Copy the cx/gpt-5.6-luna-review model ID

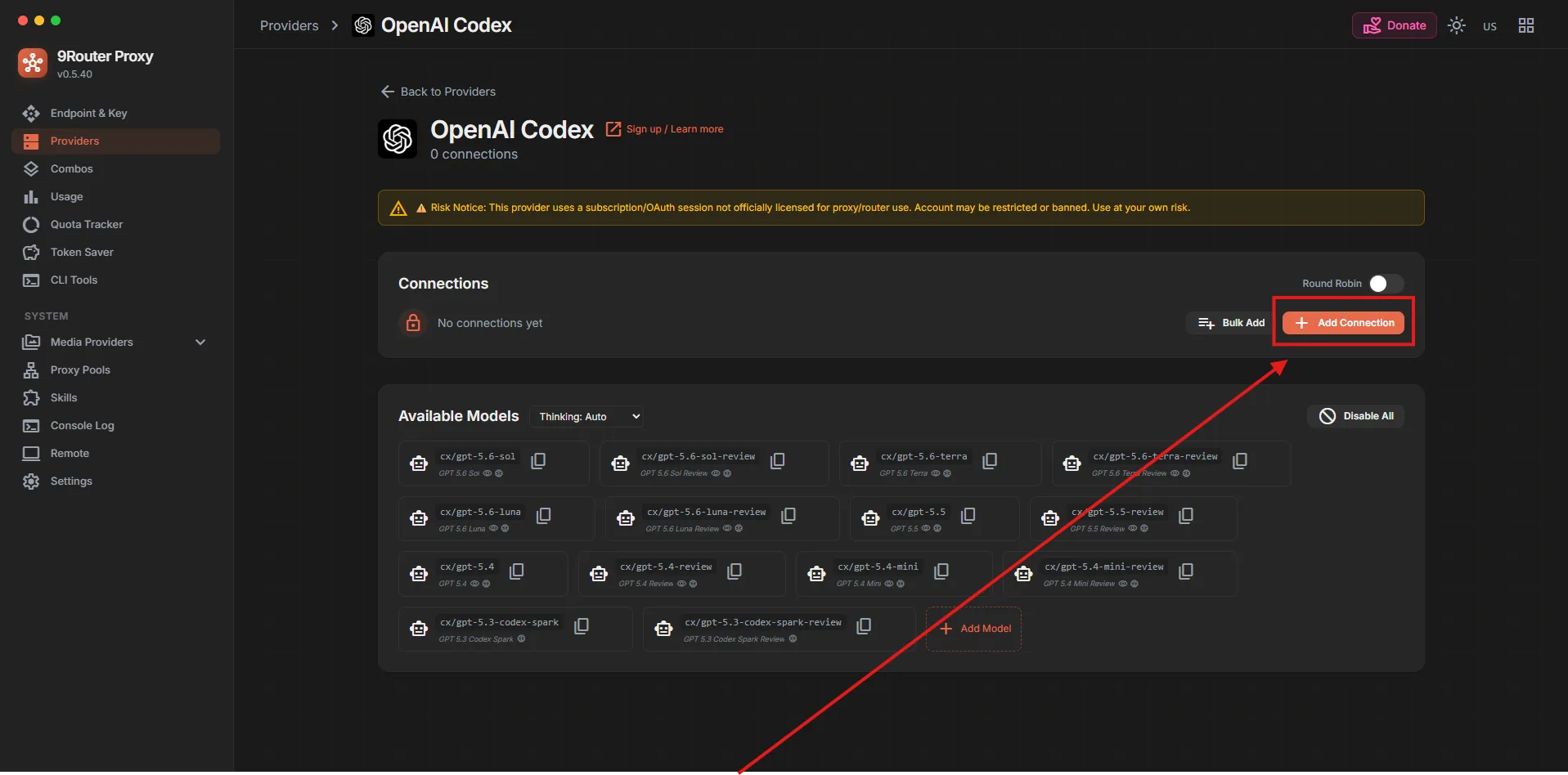coord(788,516)
